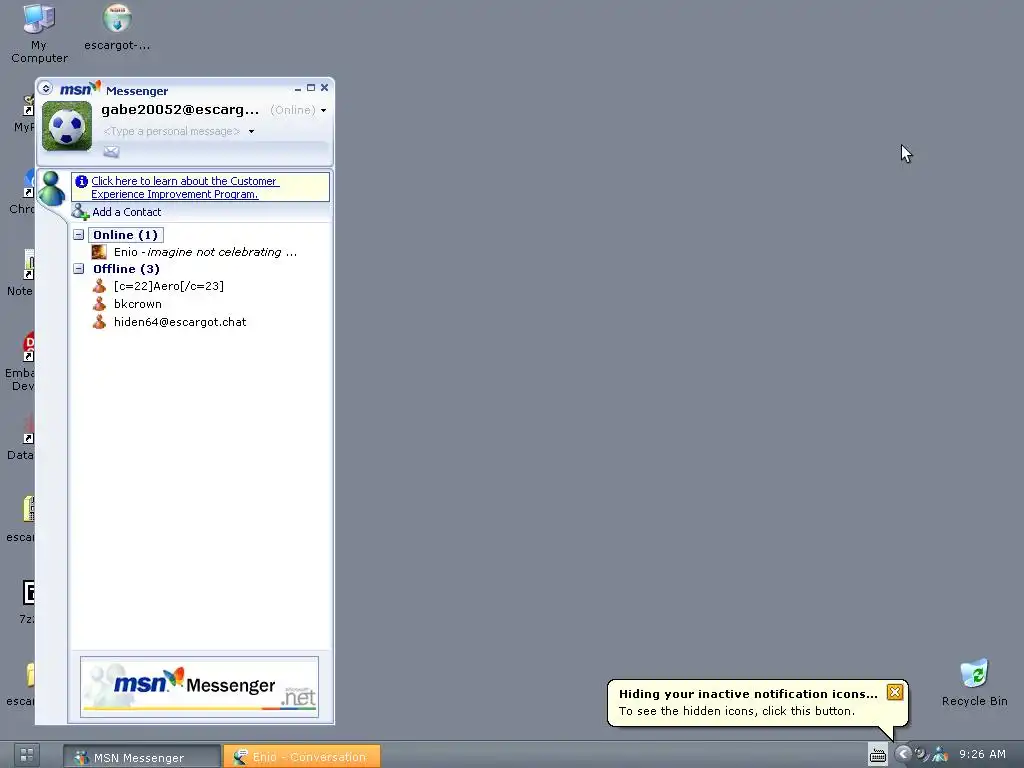
Task: Click the 9:26 AM clock
Action: (x=982, y=754)
